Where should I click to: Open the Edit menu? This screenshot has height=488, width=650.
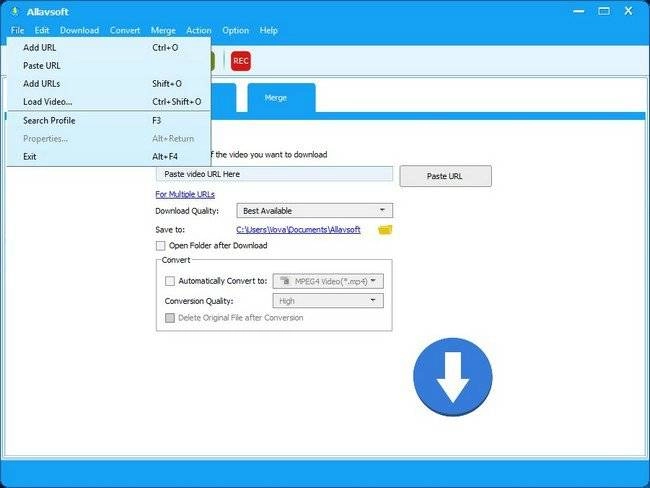pyautogui.click(x=42, y=30)
